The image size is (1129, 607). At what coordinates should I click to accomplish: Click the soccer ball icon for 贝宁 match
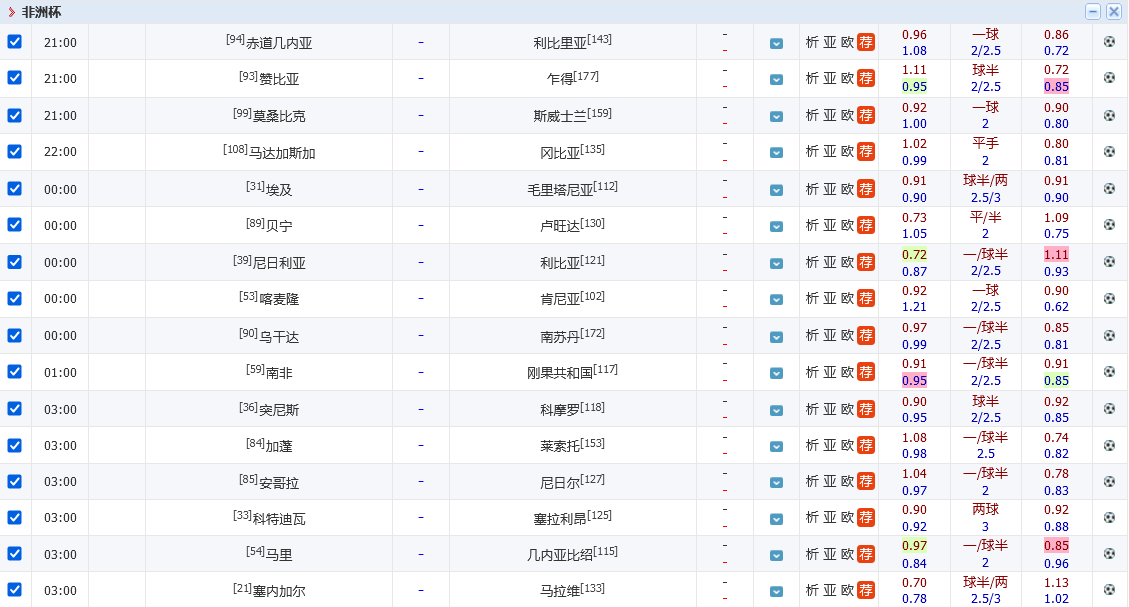pyautogui.click(x=1109, y=225)
